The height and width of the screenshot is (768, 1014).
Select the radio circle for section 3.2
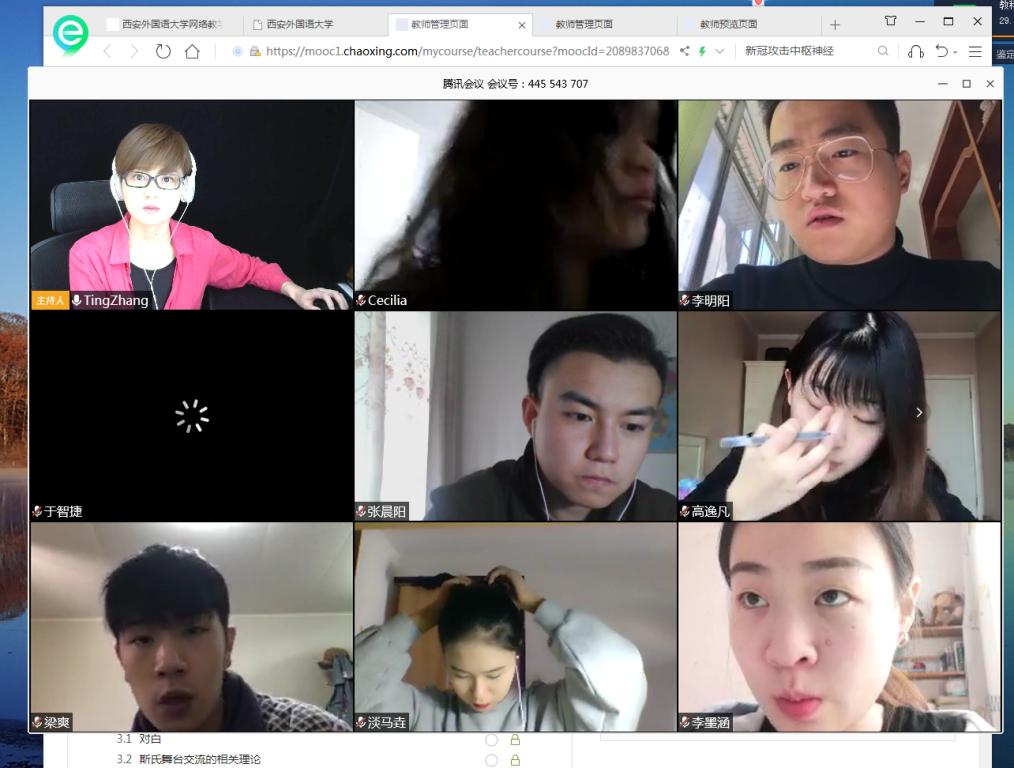click(491, 760)
